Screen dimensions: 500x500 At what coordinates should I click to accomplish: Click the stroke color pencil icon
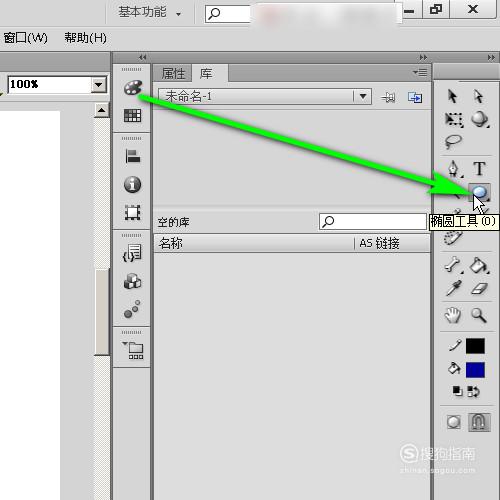454,346
